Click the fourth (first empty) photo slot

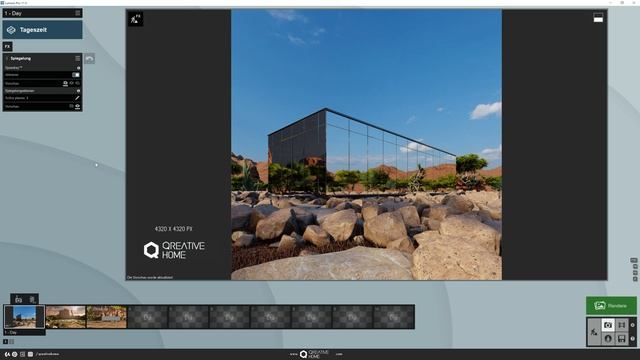pos(148,317)
